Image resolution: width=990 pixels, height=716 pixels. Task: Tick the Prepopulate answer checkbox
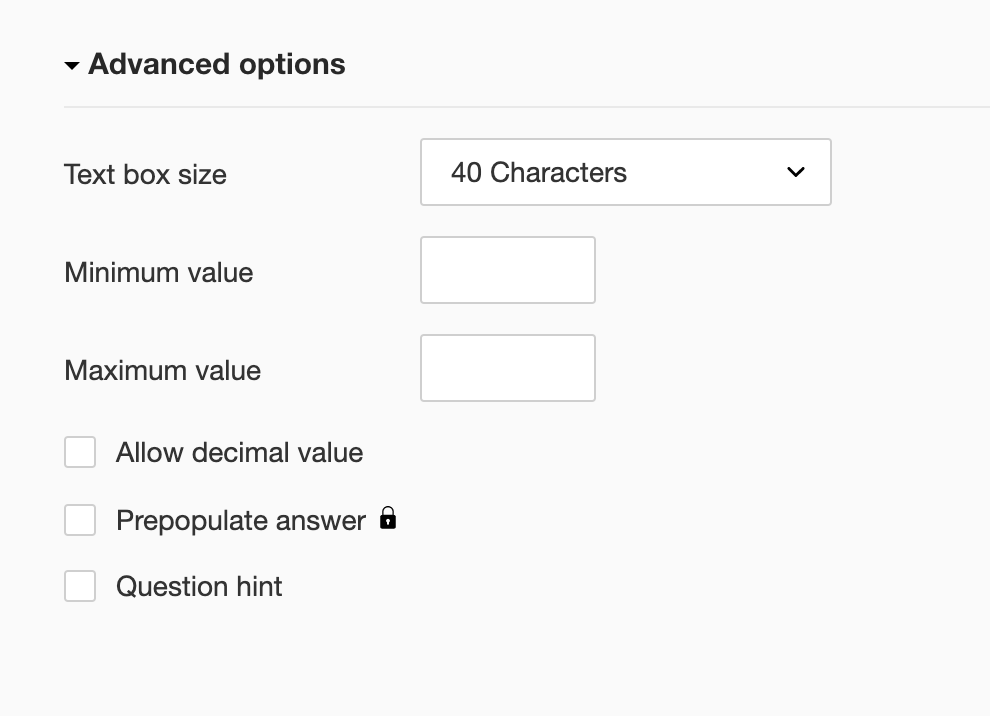coord(80,520)
